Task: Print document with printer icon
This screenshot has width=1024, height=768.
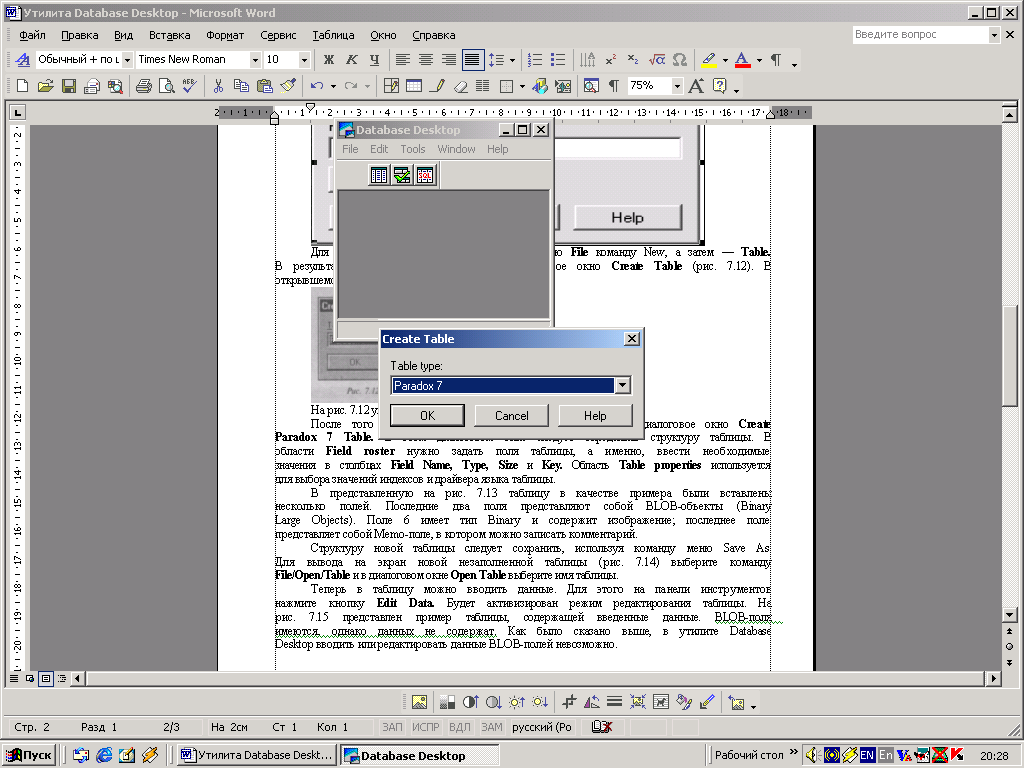Action: coord(144,86)
